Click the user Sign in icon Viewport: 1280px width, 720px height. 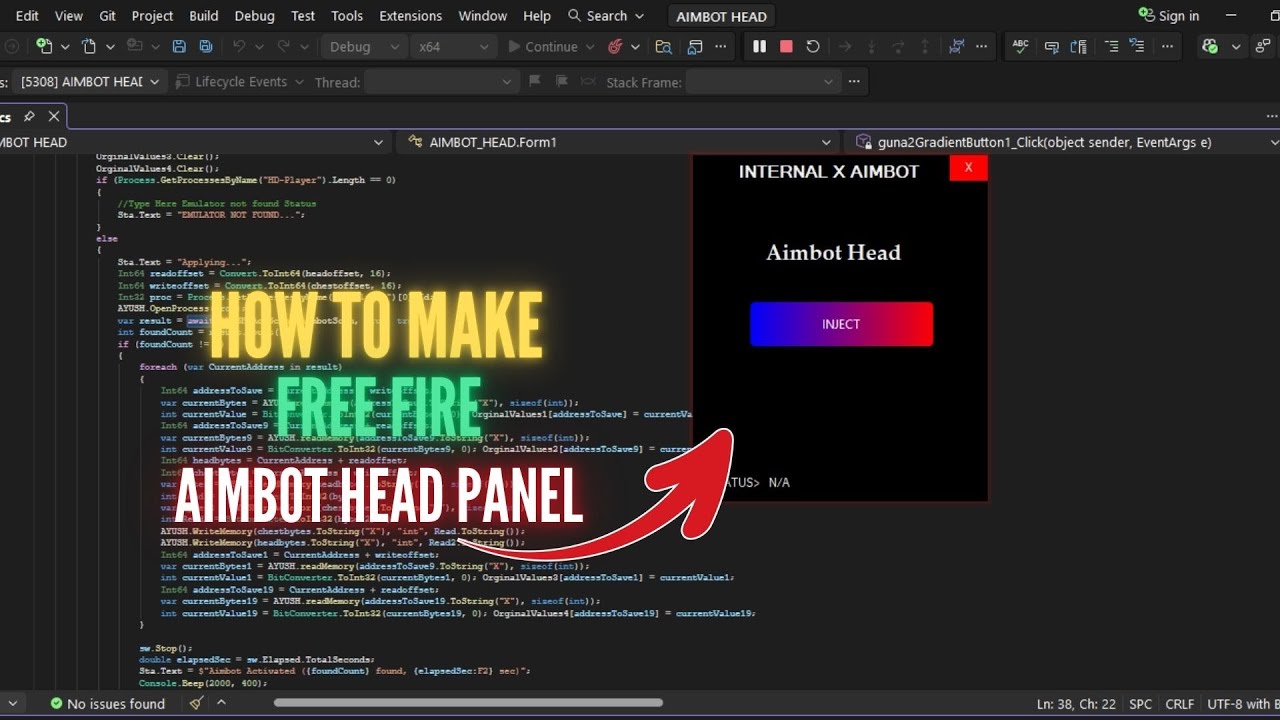(x=1147, y=15)
